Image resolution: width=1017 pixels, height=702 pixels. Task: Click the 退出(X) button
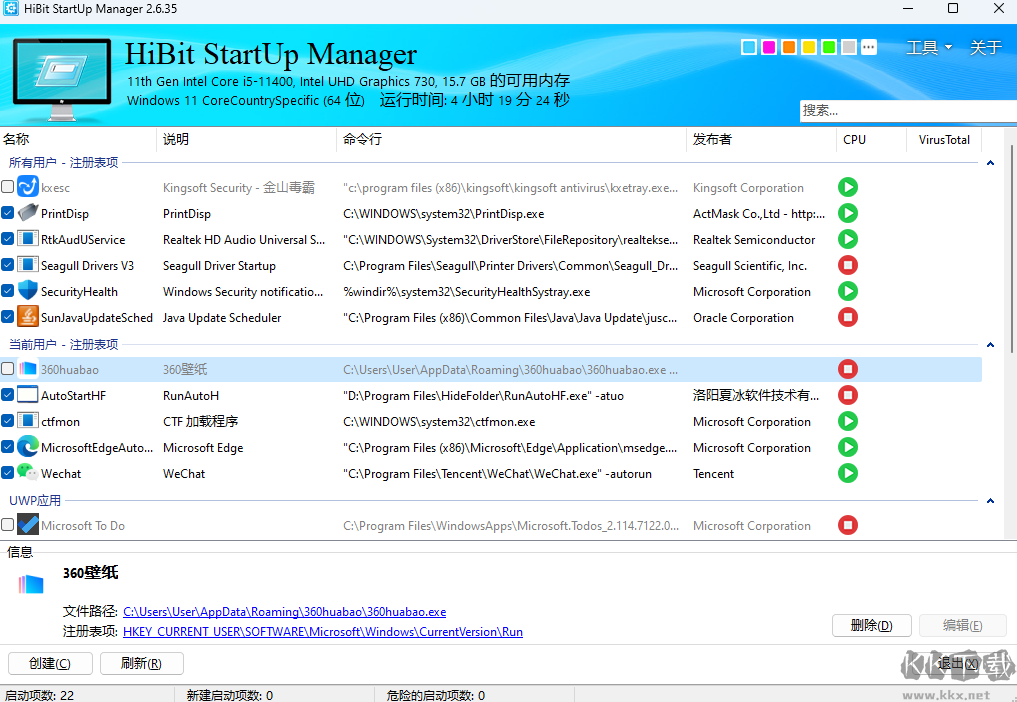(957, 664)
